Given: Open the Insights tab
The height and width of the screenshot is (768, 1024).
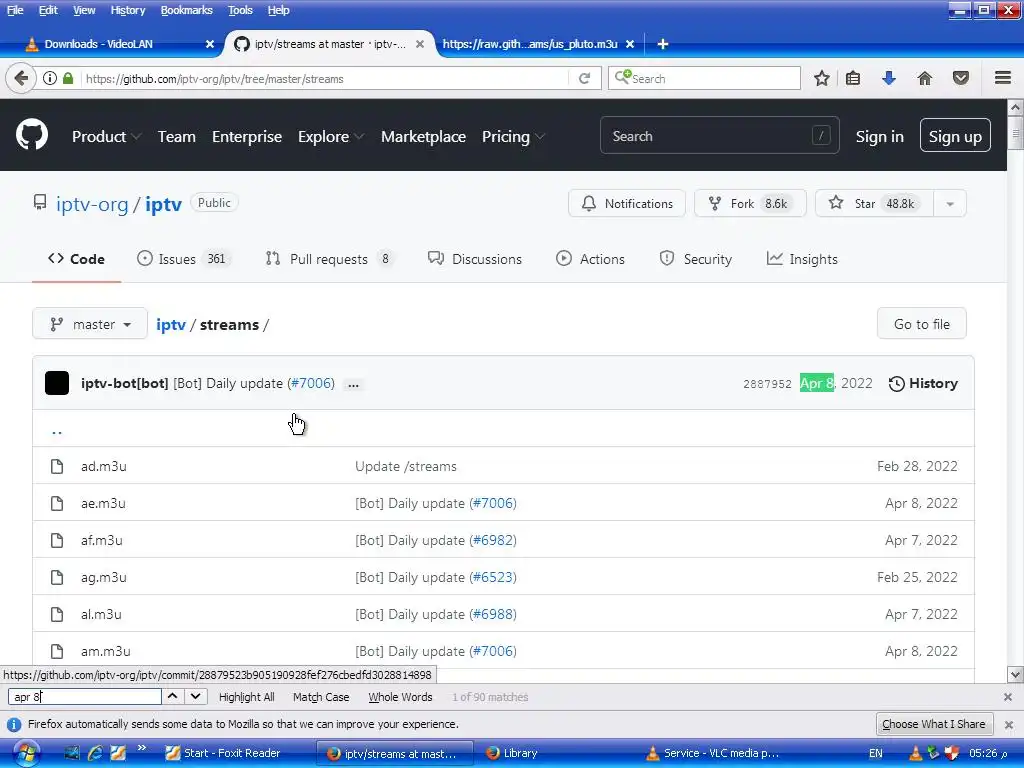Looking at the screenshot, I should point(802,259).
